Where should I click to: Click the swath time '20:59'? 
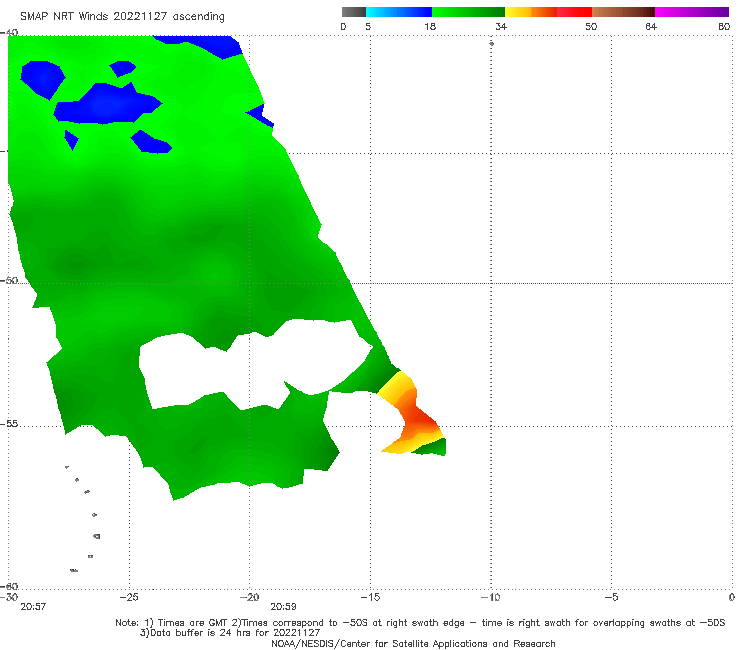click(283, 607)
